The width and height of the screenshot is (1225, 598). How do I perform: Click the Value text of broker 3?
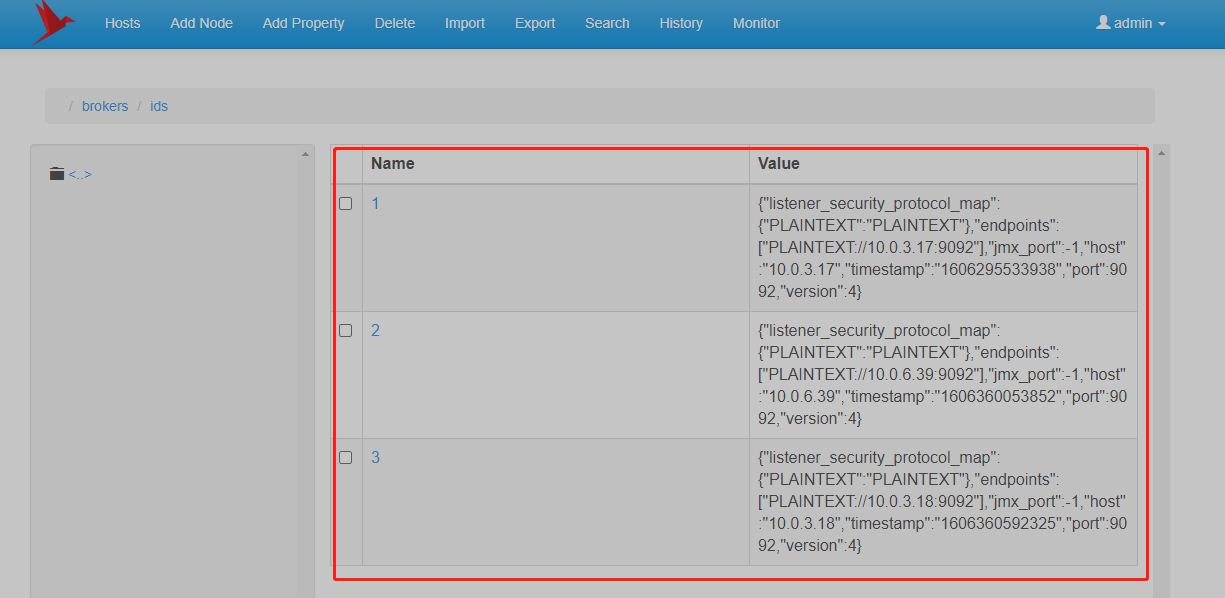[942, 501]
